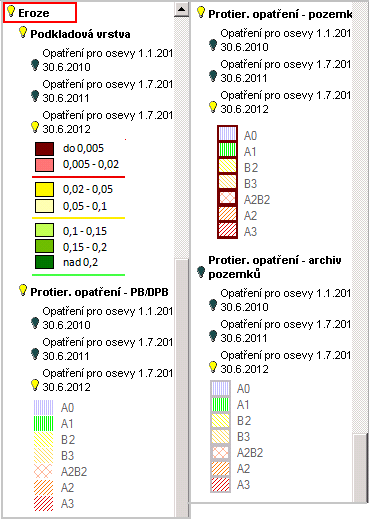Click the pink '0,005 - 0,02' swatch
Viewport: 371px width, 522px height.
44,165
